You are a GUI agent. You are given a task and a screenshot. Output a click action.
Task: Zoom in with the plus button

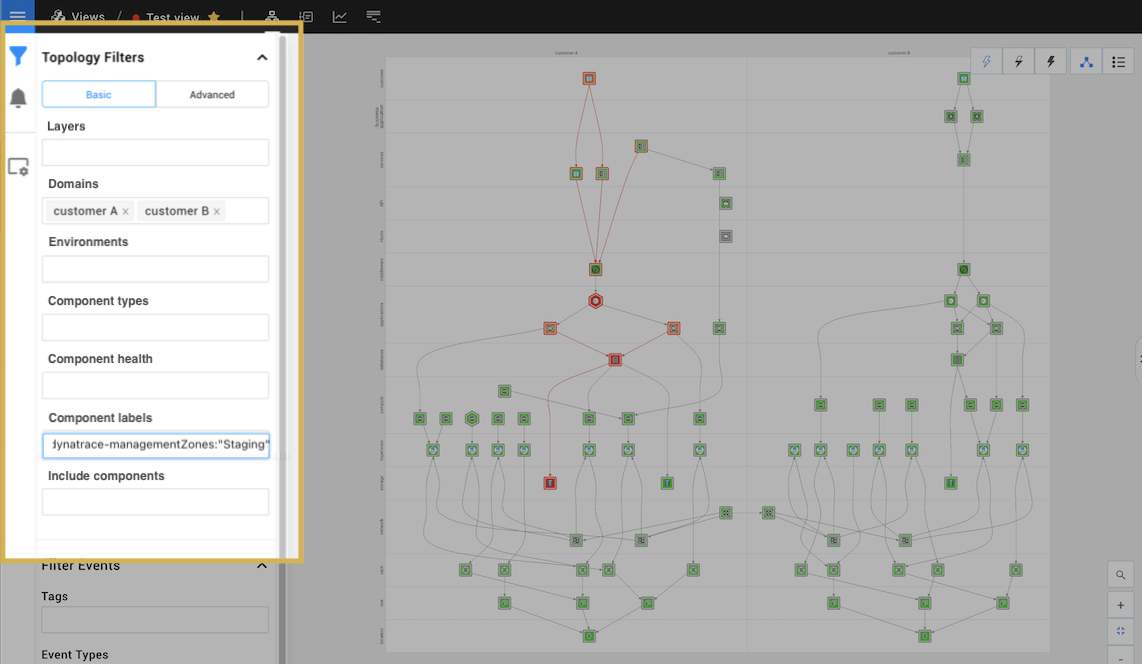click(1120, 605)
